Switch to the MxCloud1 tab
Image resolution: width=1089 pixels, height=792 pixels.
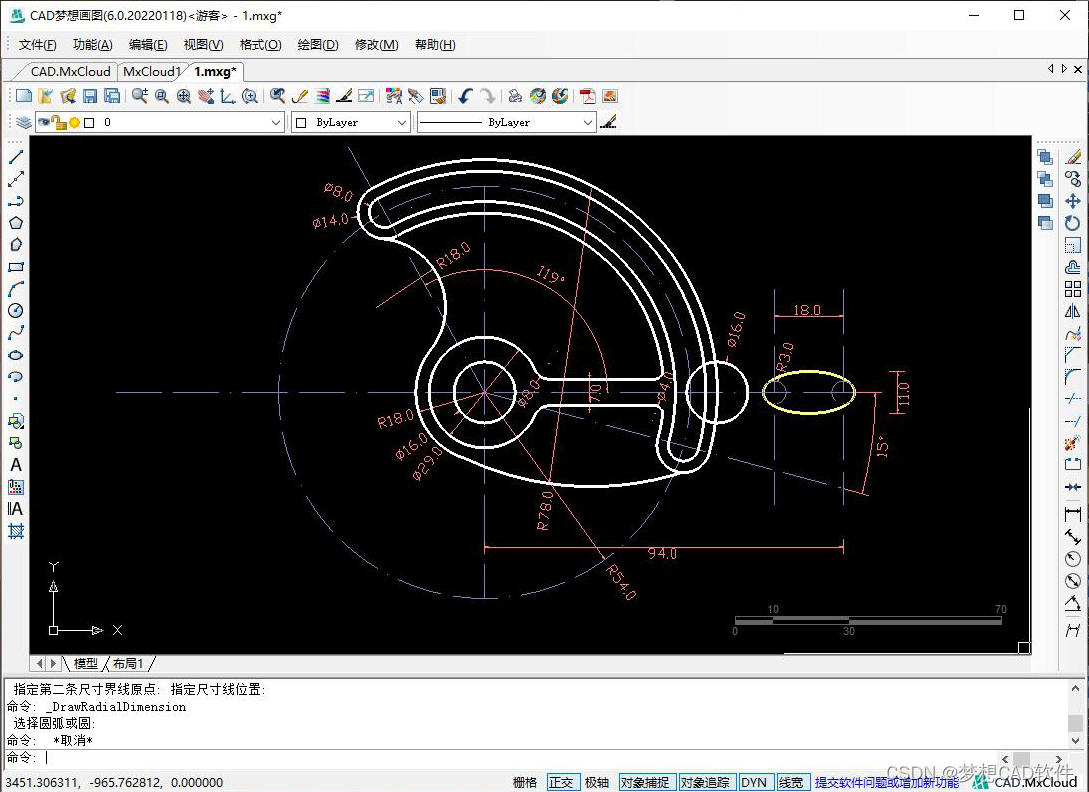[151, 72]
